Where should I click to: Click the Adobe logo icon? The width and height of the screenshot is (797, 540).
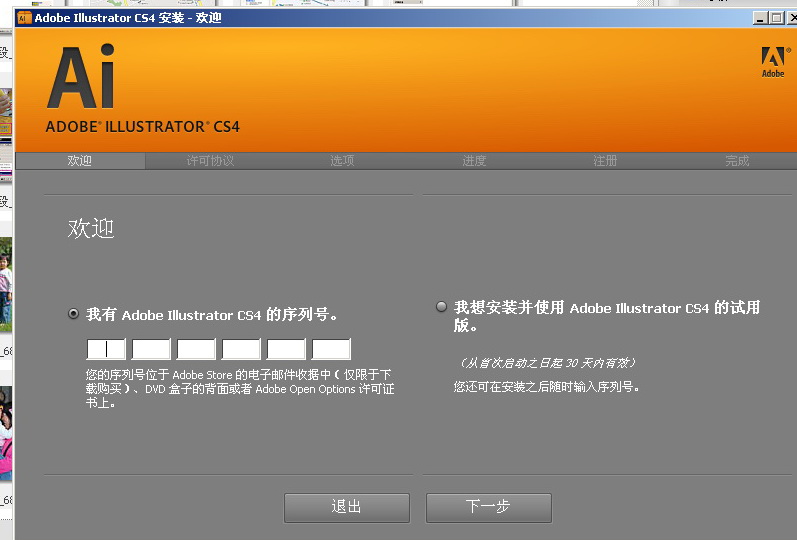[775, 62]
